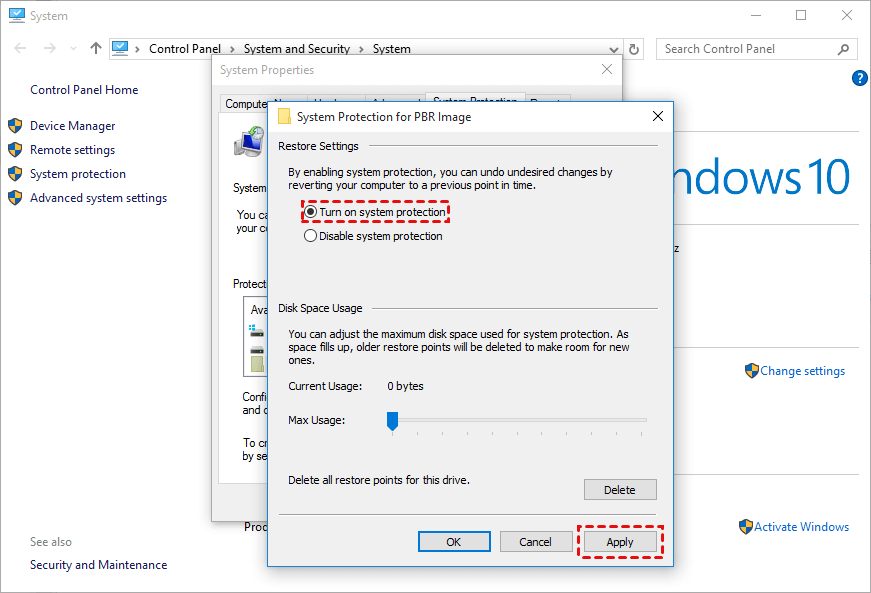Select the System Protection tab
The image size is (871, 593).
[x=475, y=98]
